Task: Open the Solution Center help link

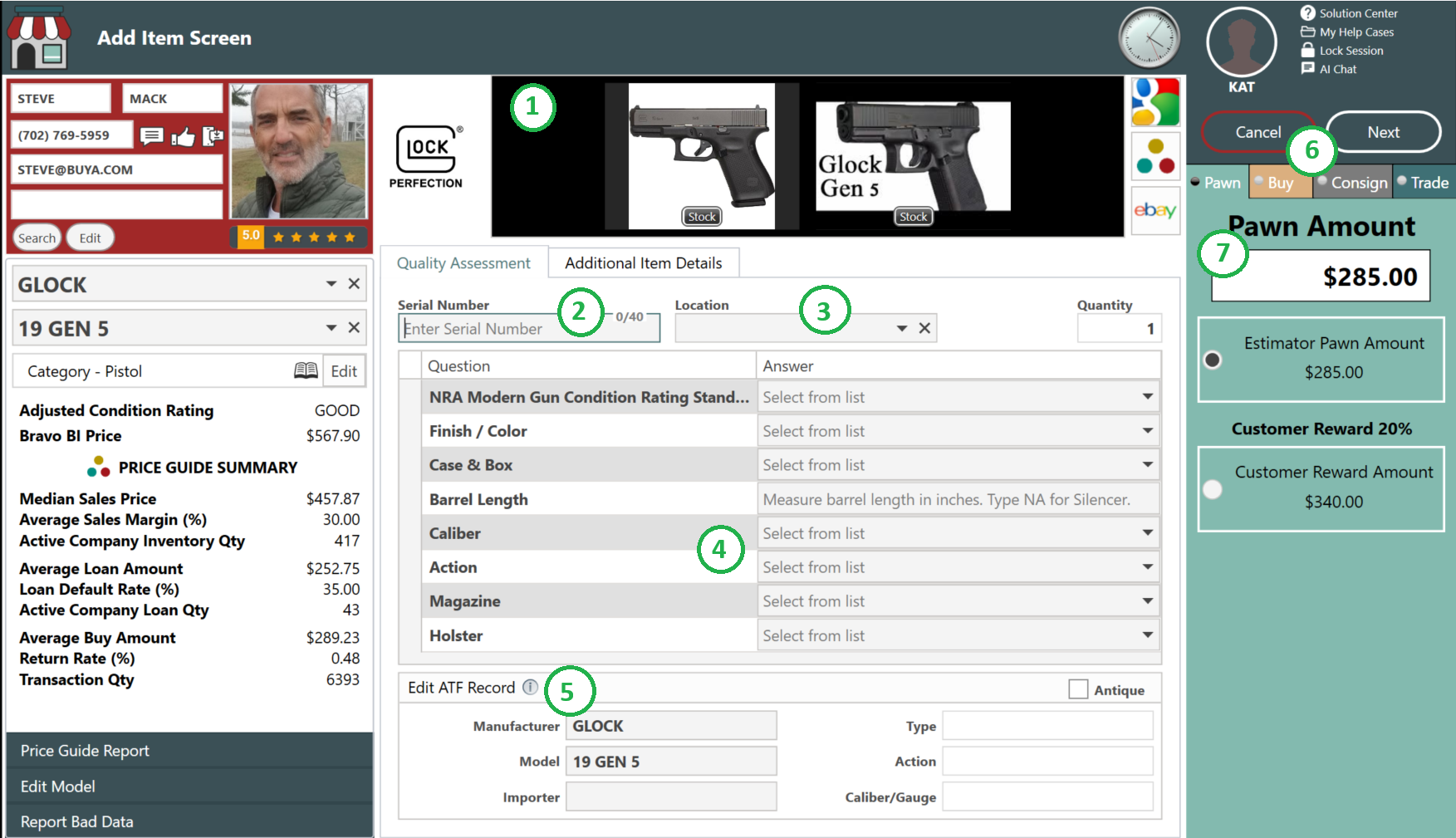Action: pos(1349,13)
